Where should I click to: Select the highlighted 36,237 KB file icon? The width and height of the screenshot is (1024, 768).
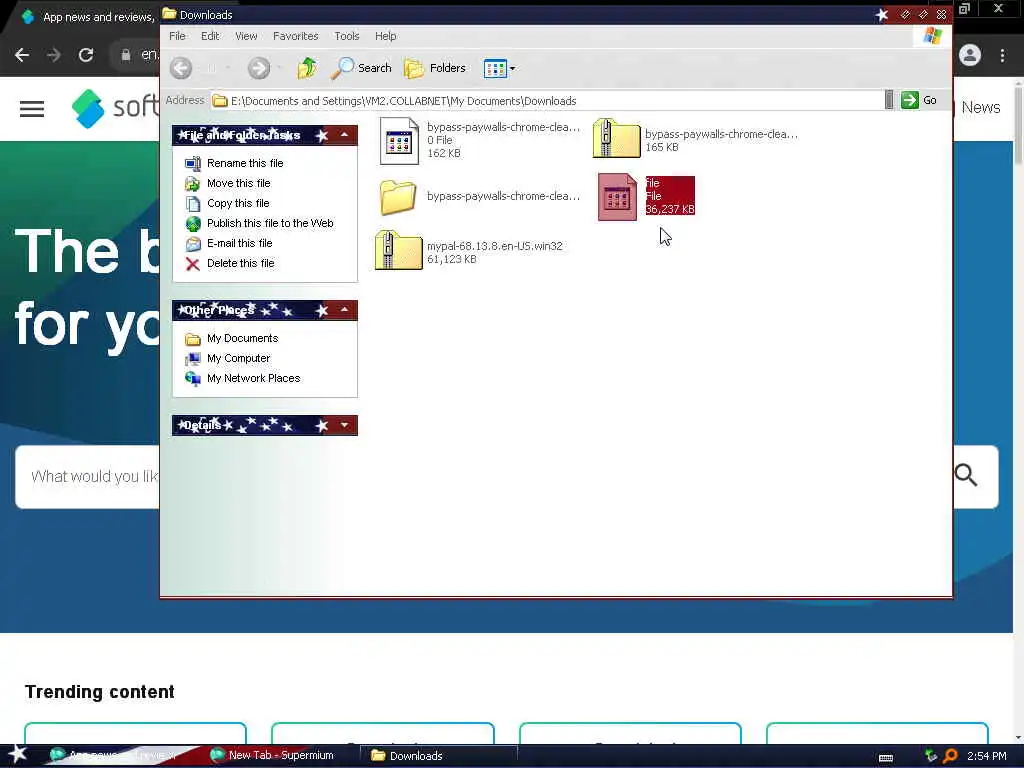click(617, 197)
